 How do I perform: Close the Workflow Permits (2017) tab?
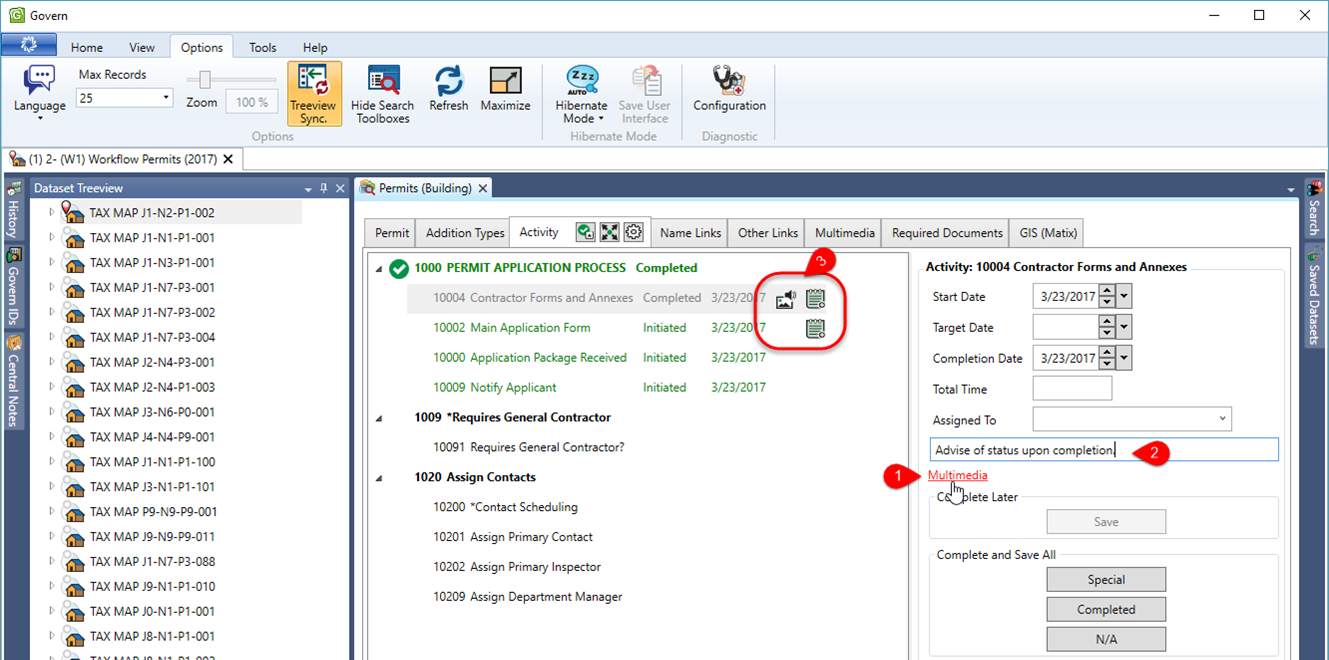(228, 159)
